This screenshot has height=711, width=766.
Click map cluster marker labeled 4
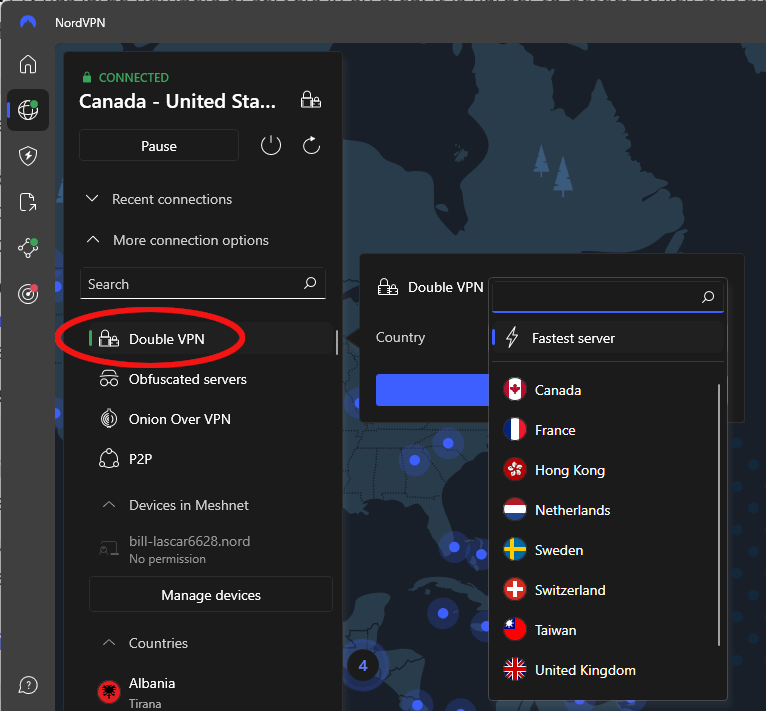click(x=363, y=665)
